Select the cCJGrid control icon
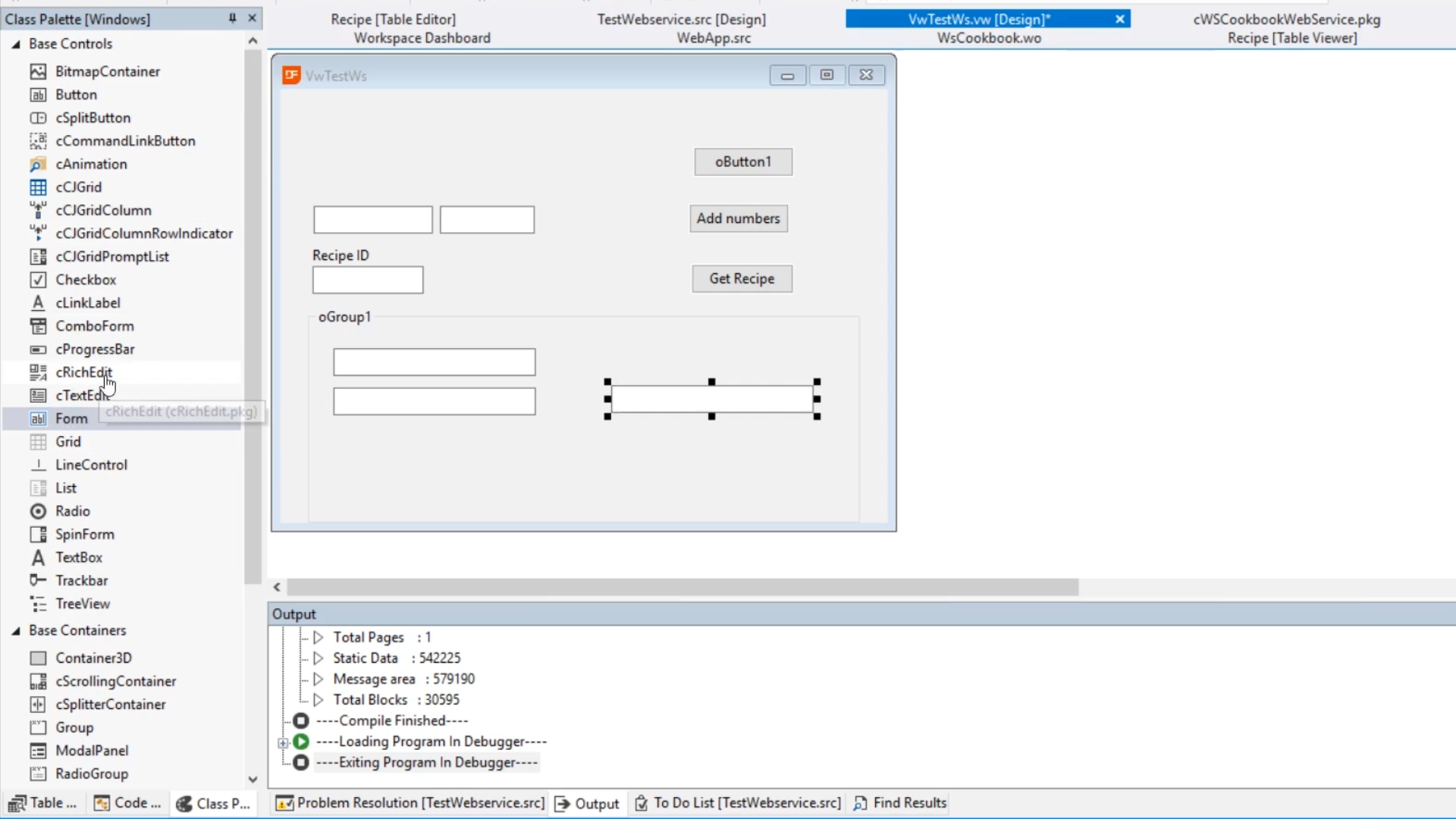 click(38, 187)
